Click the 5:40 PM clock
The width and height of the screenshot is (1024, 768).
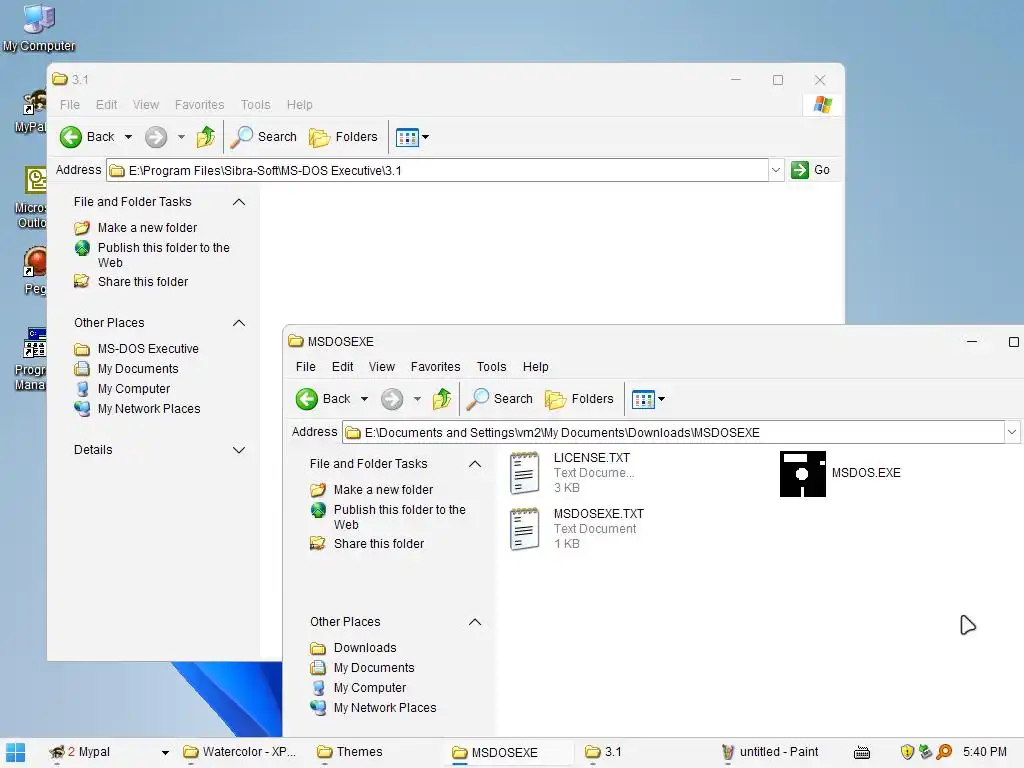click(985, 752)
